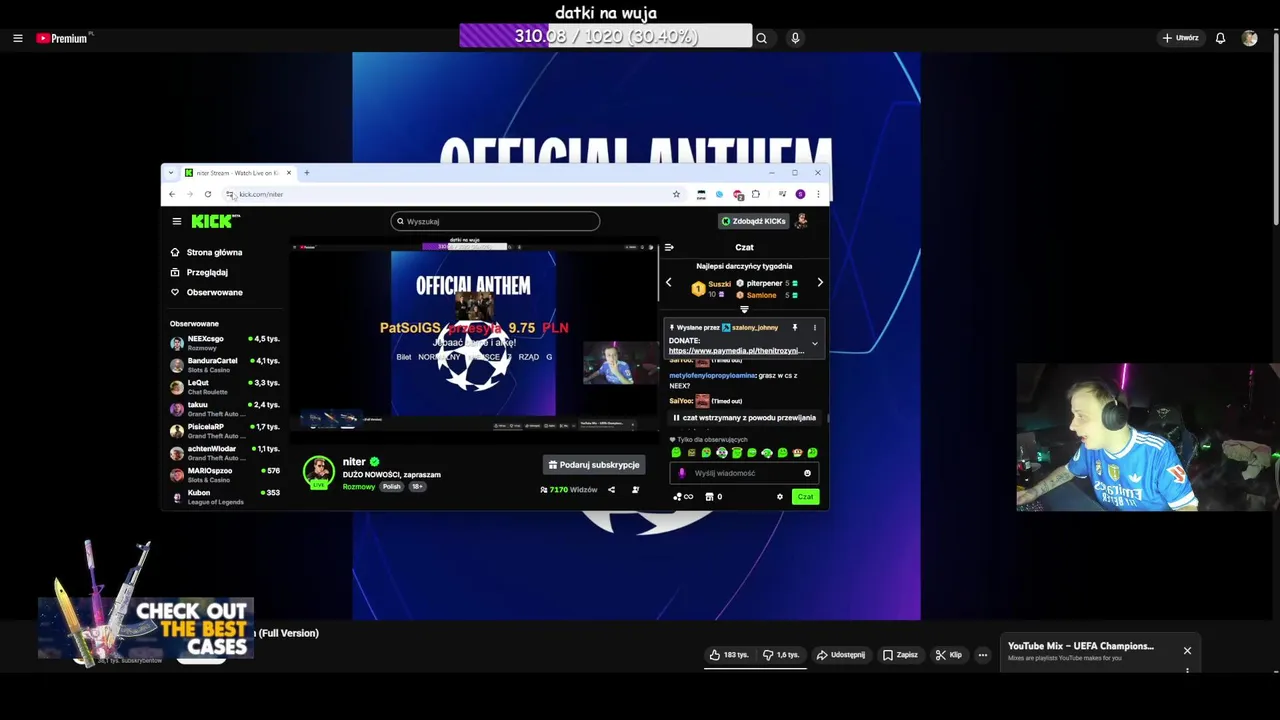
Task: Reload the kick.com/niter page
Action: (x=208, y=194)
